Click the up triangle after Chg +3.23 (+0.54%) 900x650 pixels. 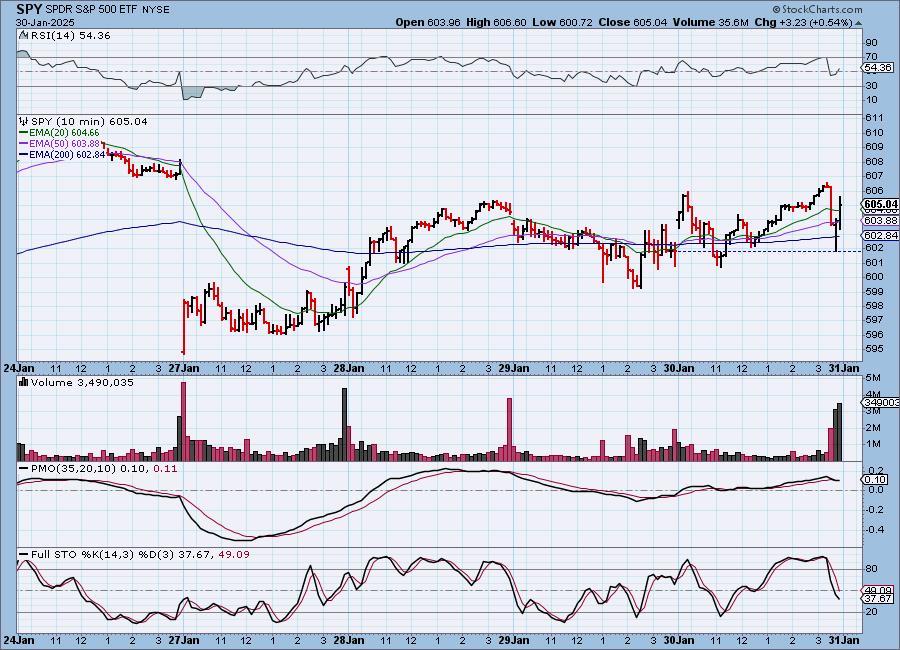[x=858, y=23]
